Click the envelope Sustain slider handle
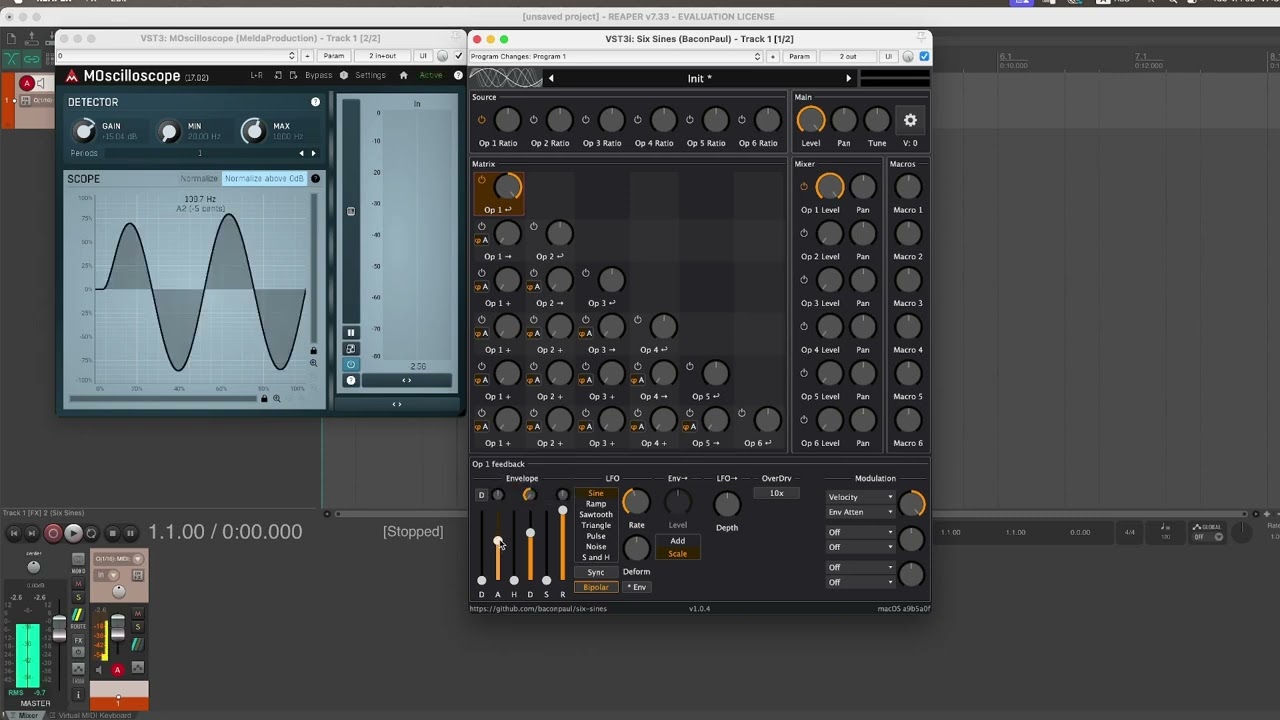The height and width of the screenshot is (720, 1280). 546,580
